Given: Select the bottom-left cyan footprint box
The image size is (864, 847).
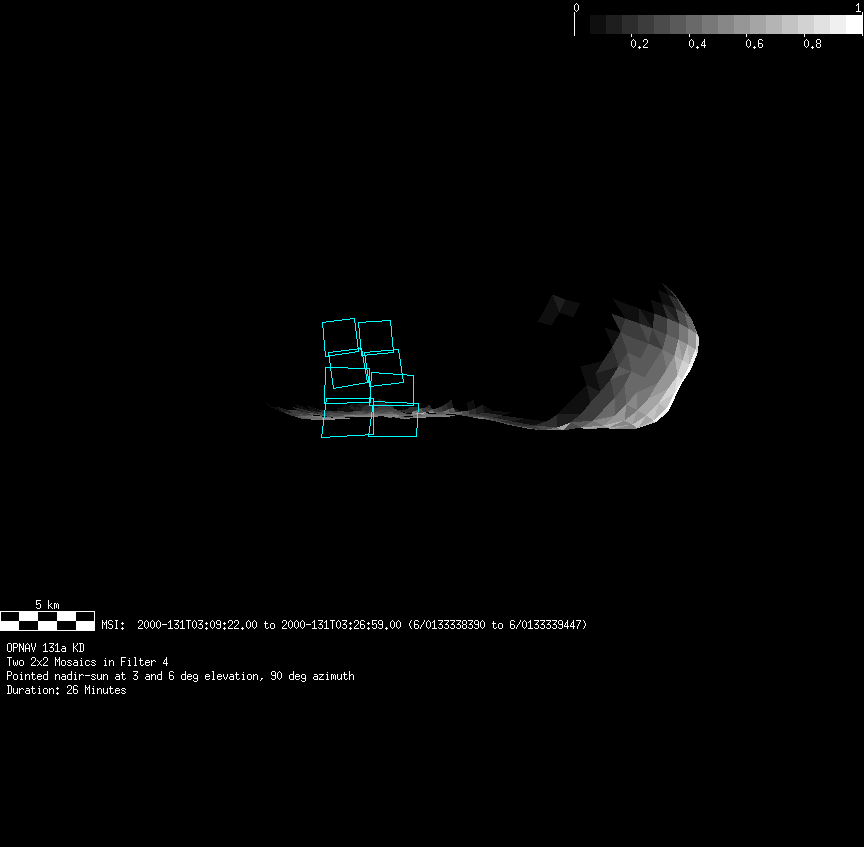Looking at the screenshot, I should 347,419.
